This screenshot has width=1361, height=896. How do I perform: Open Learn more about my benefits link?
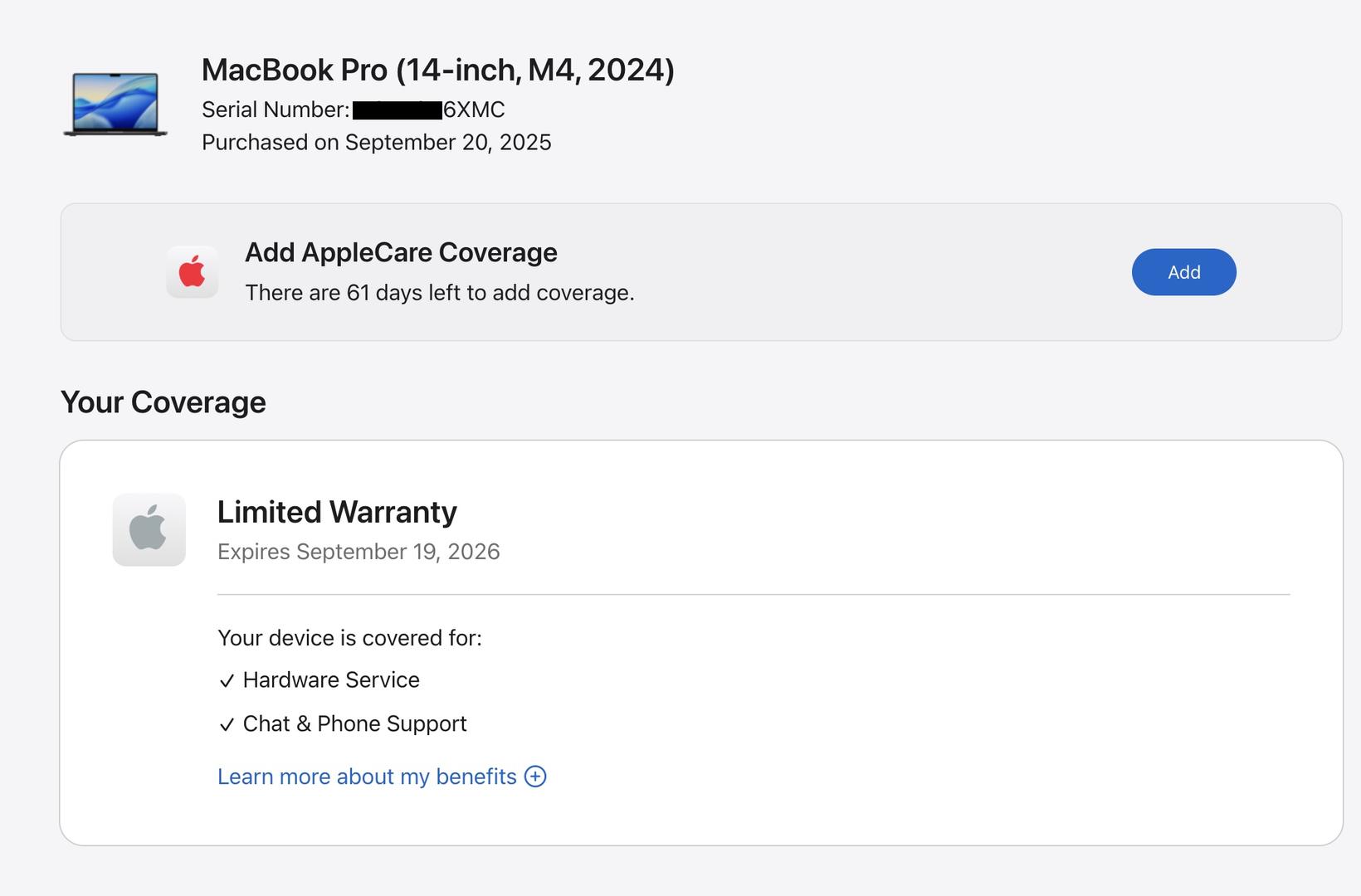coord(367,777)
